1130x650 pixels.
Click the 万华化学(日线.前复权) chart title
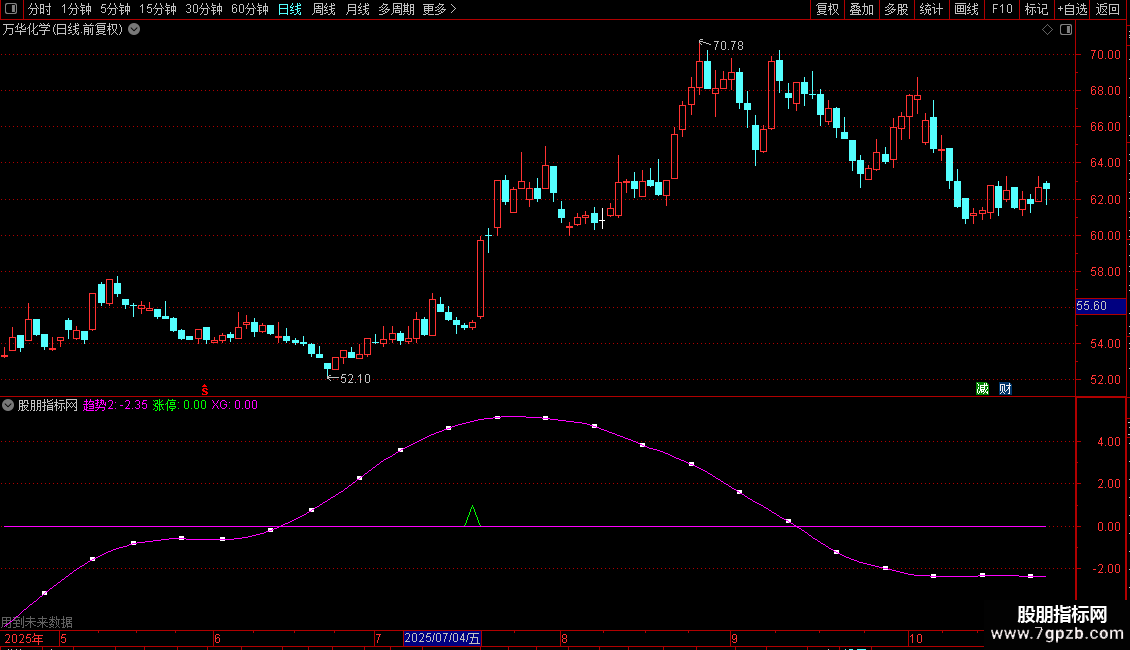63,30
